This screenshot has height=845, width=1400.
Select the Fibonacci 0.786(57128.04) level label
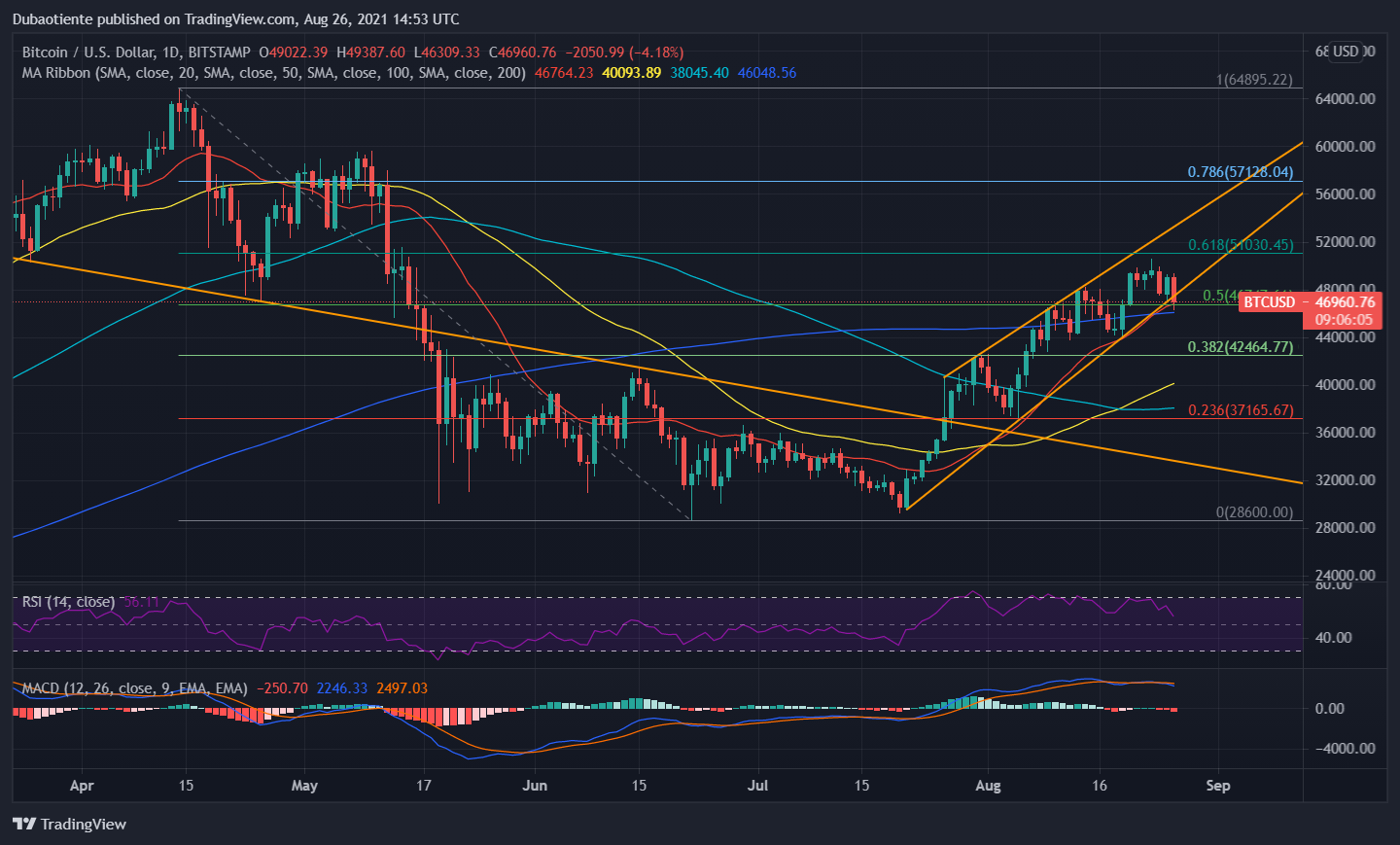coord(1241,172)
